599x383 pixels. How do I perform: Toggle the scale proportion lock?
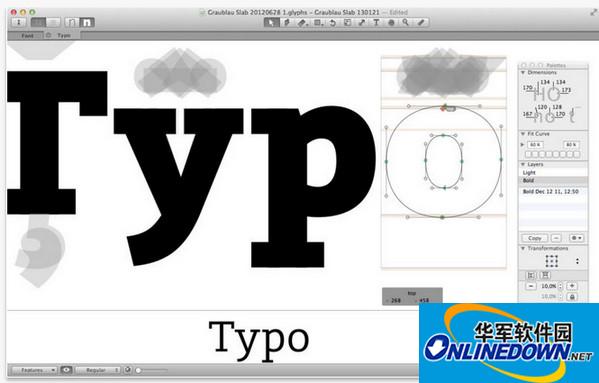click(x=572, y=297)
